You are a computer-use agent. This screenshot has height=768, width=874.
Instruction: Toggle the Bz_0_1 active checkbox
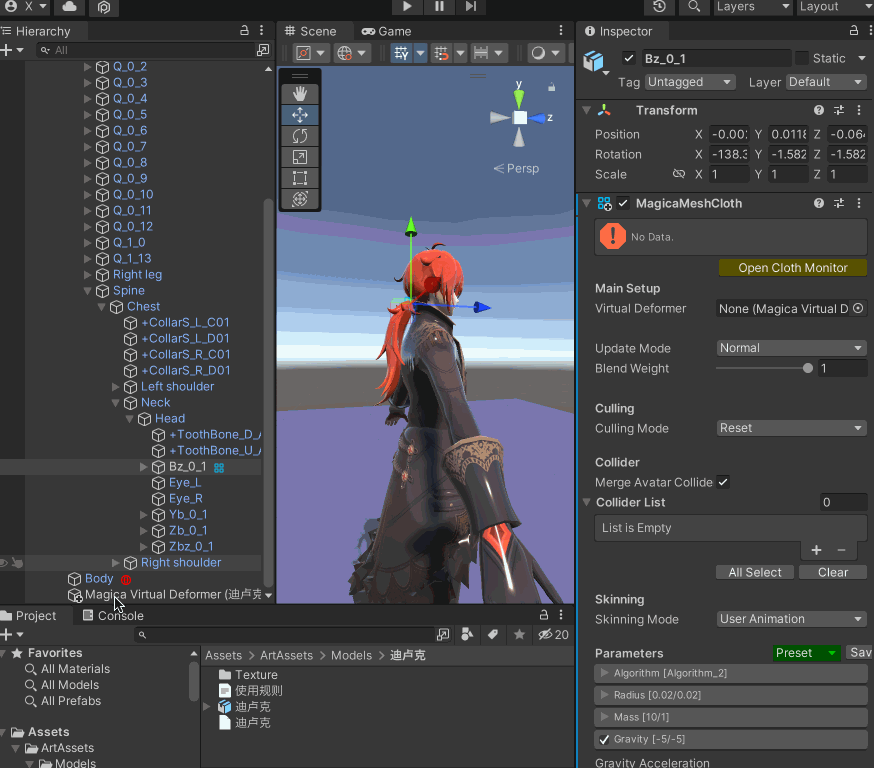629,58
